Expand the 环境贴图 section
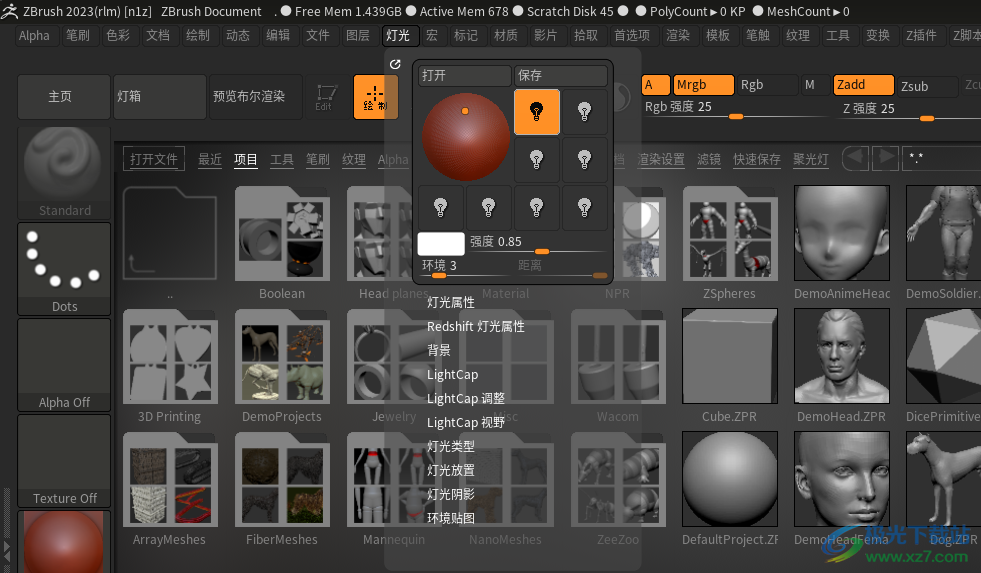The image size is (981, 573). [450, 518]
